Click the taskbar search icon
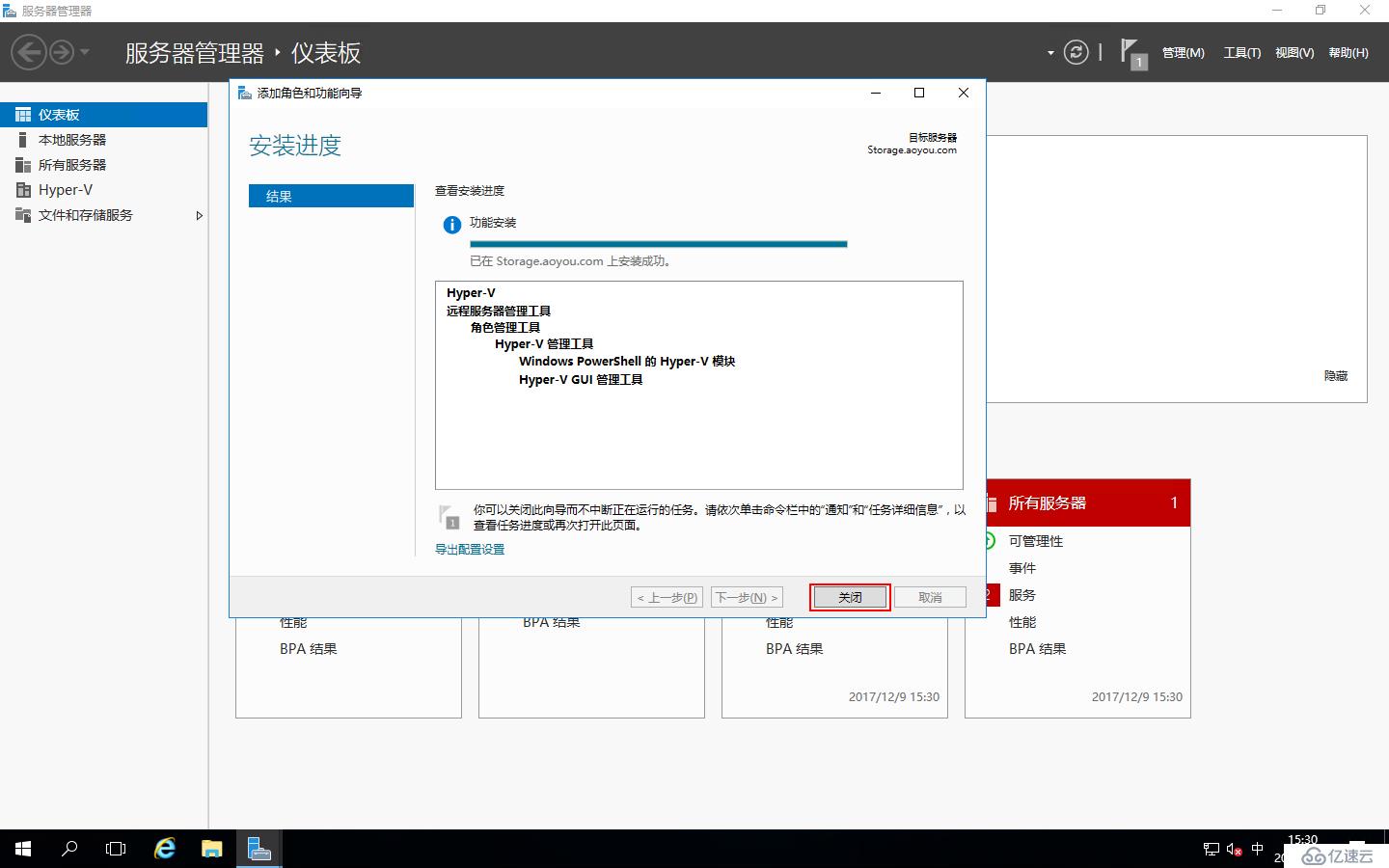The width and height of the screenshot is (1389, 868). (x=69, y=849)
